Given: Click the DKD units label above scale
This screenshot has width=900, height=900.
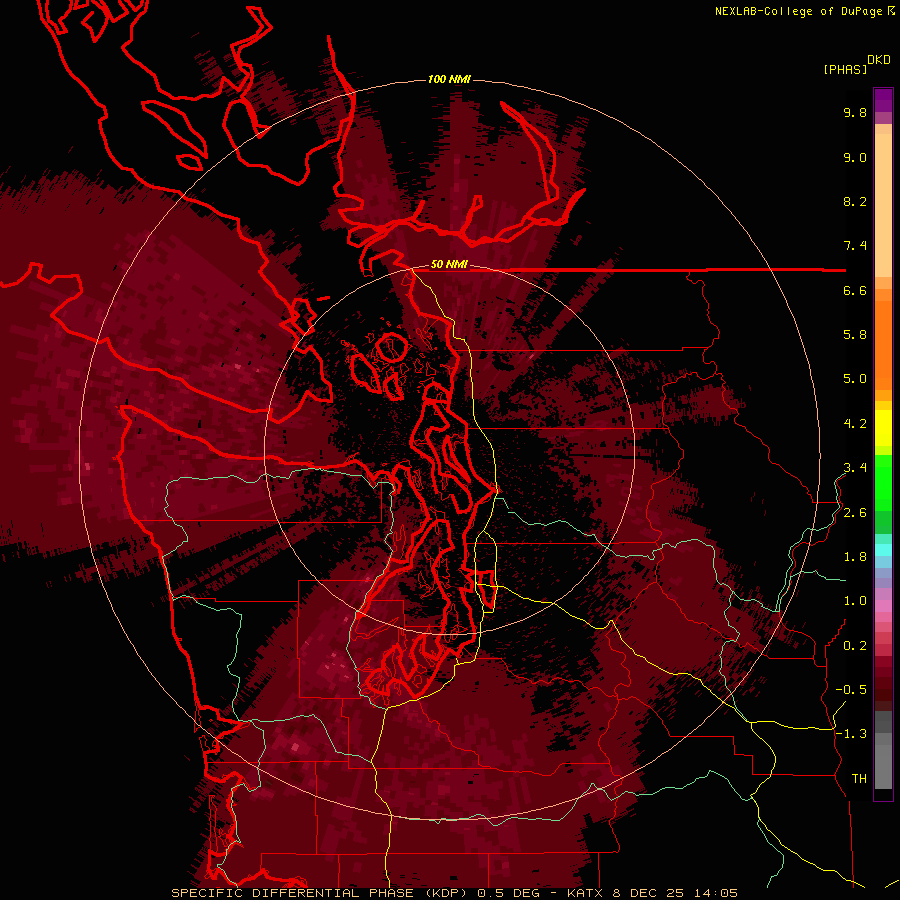Looking at the screenshot, I should 879,60.
